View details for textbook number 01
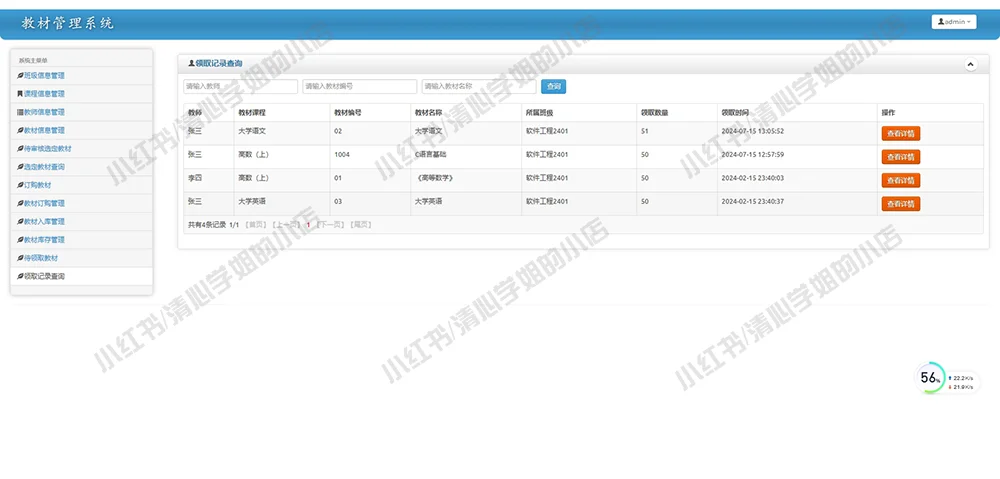Screen dimensions: 1000x479 901,181
